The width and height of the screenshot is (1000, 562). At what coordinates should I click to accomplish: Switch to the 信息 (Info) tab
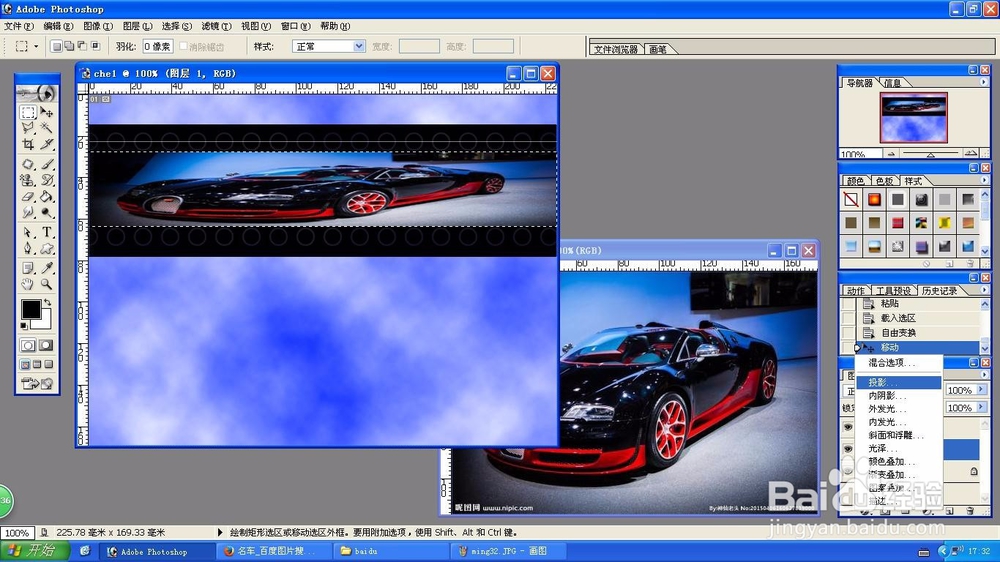pos(893,83)
